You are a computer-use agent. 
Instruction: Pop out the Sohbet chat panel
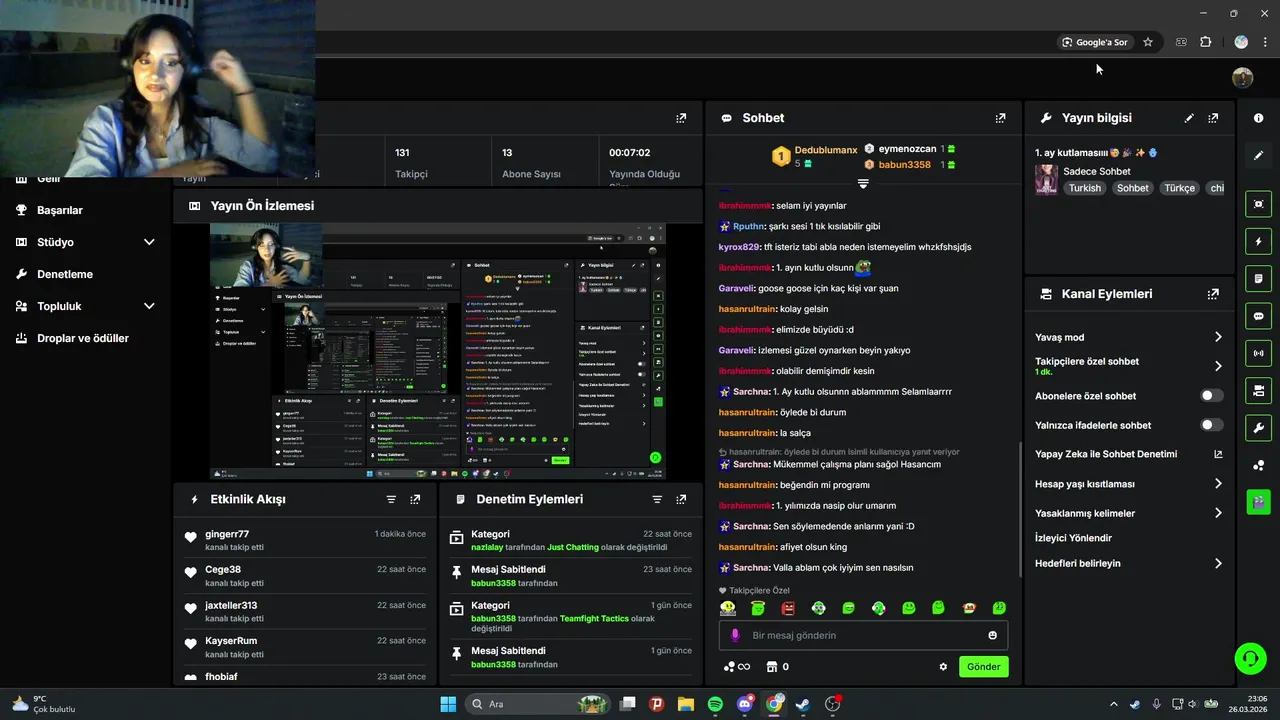point(1000,118)
